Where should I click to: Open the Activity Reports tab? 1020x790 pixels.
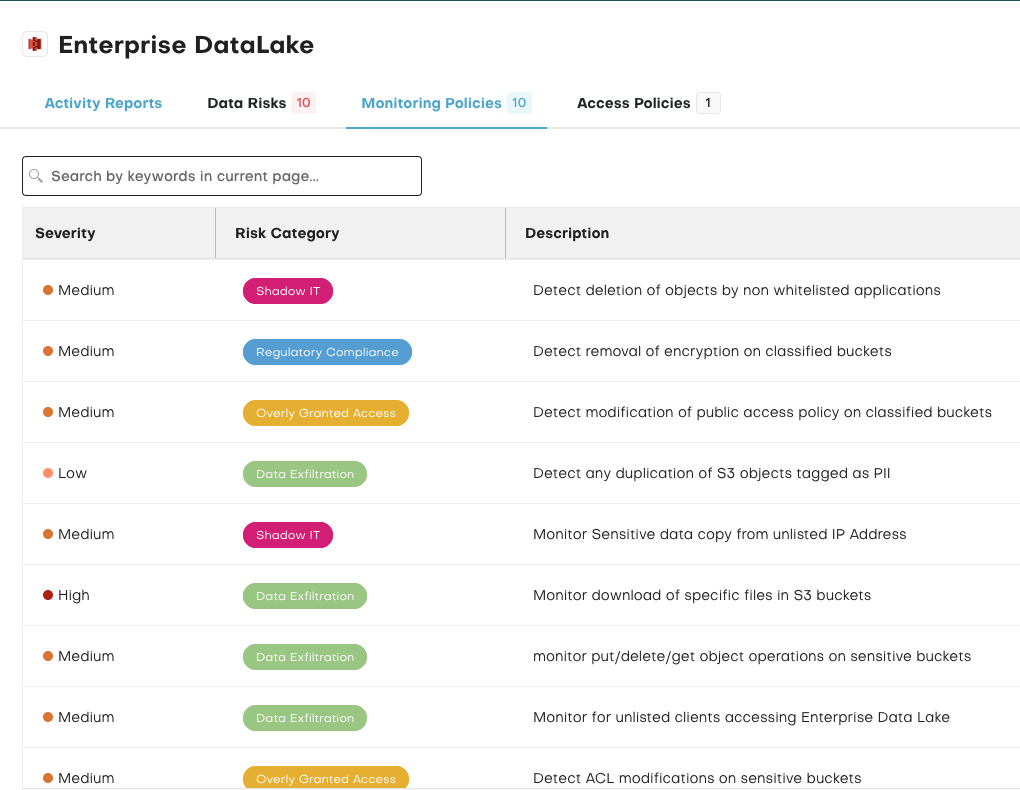[x=103, y=103]
